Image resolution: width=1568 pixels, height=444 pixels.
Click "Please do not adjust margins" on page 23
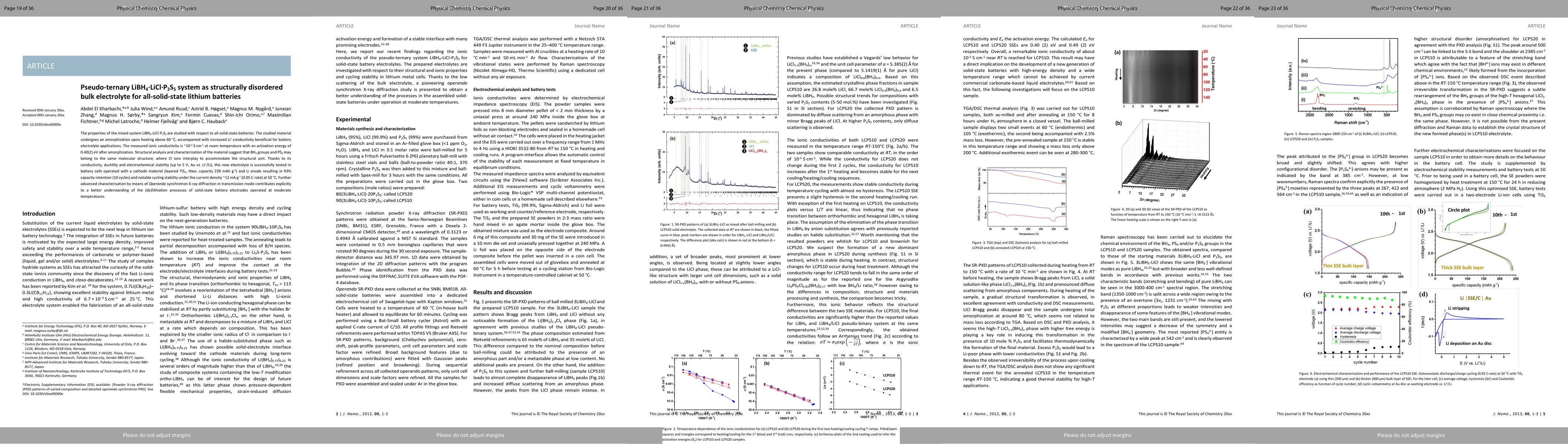[x=1411, y=435]
